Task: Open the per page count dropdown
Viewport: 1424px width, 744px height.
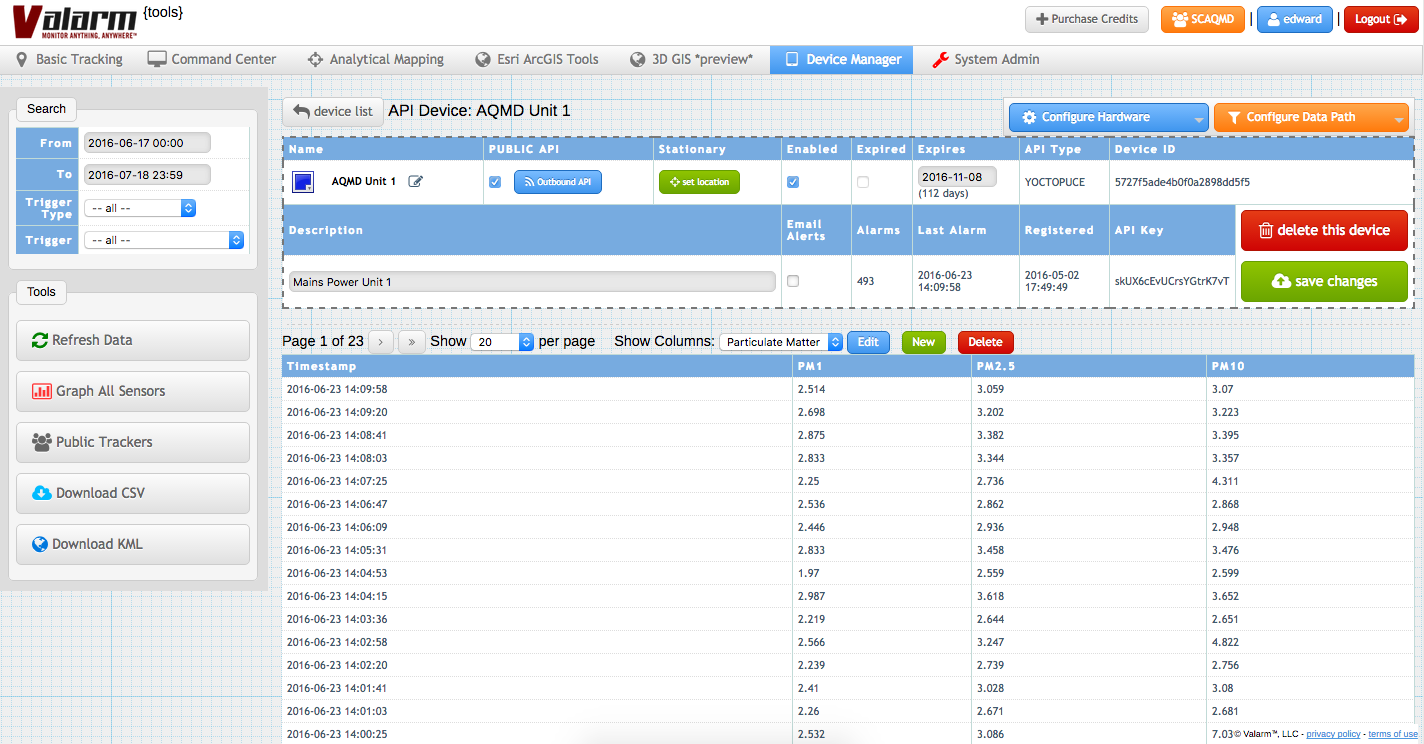Action: [x=502, y=342]
